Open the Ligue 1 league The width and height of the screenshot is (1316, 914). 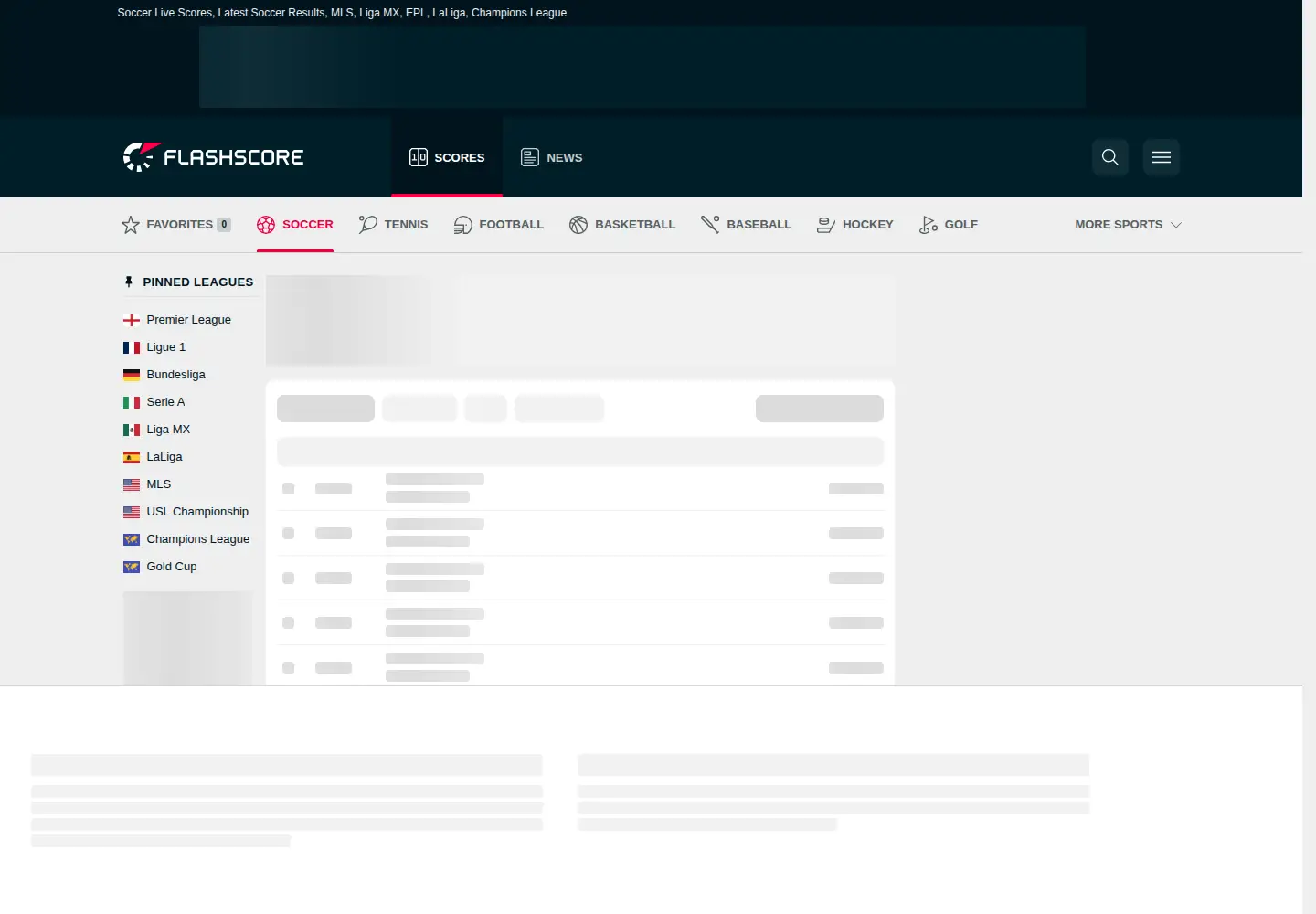coord(165,347)
